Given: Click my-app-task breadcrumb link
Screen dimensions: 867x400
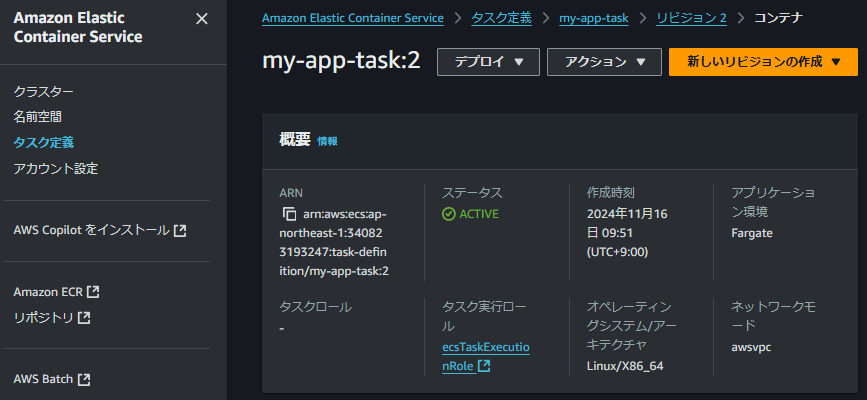Looking at the screenshot, I should click(x=594, y=18).
